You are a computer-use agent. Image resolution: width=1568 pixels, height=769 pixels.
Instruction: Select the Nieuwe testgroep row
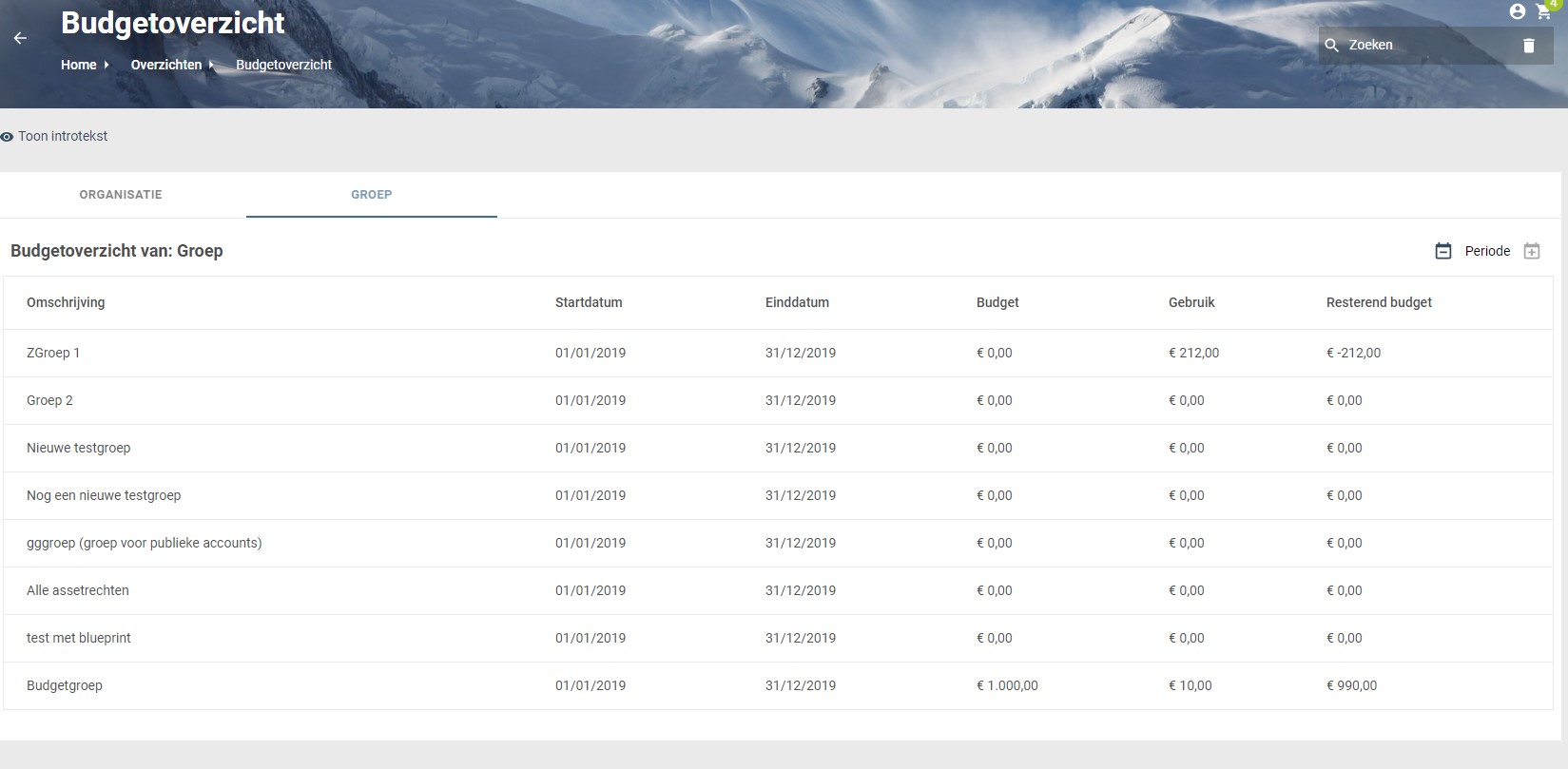coord(778,448)
